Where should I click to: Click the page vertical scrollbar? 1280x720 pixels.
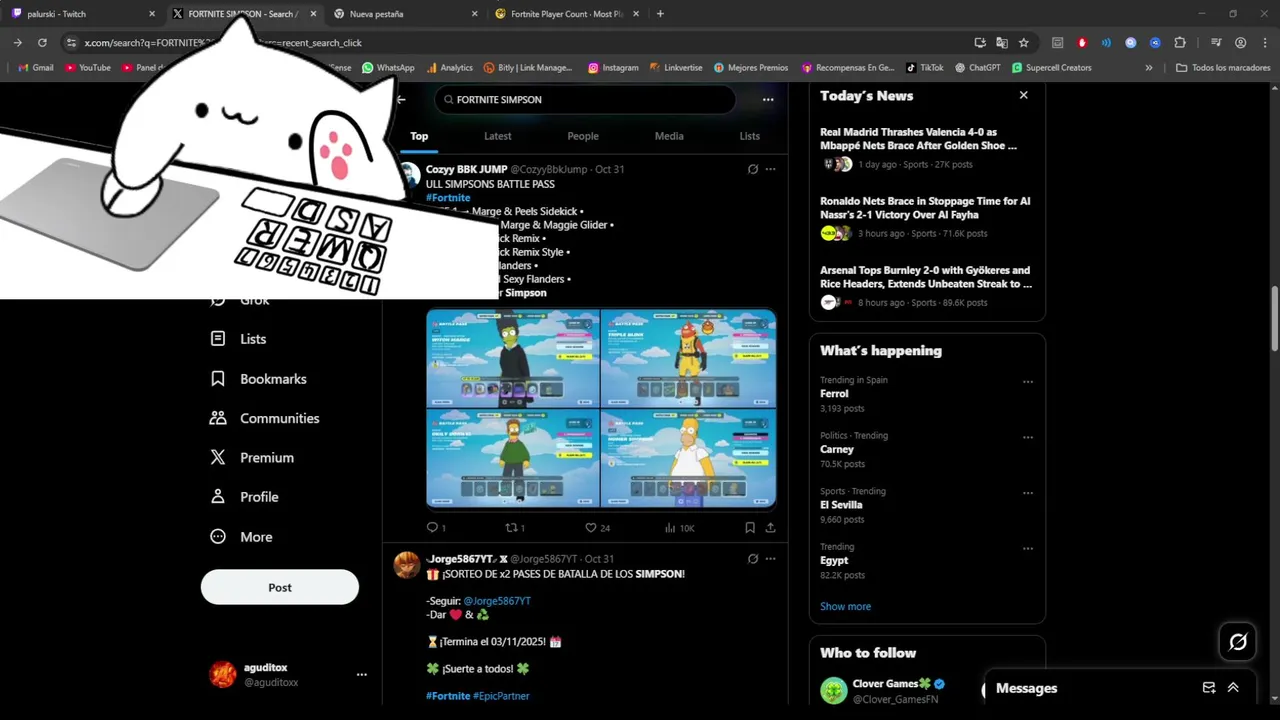coord(1274,320)
